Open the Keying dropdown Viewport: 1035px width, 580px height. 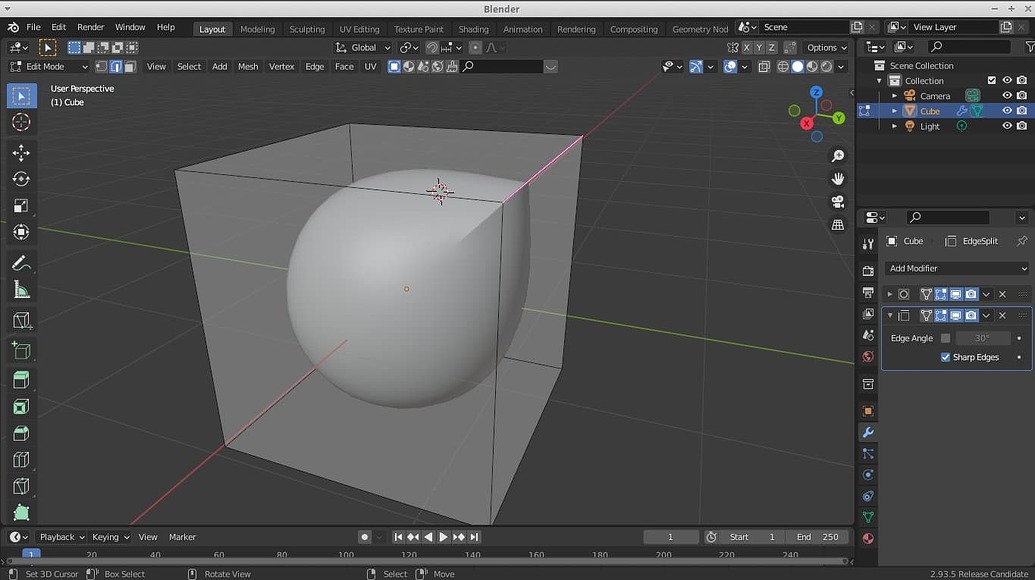click(x=110, y=537)
